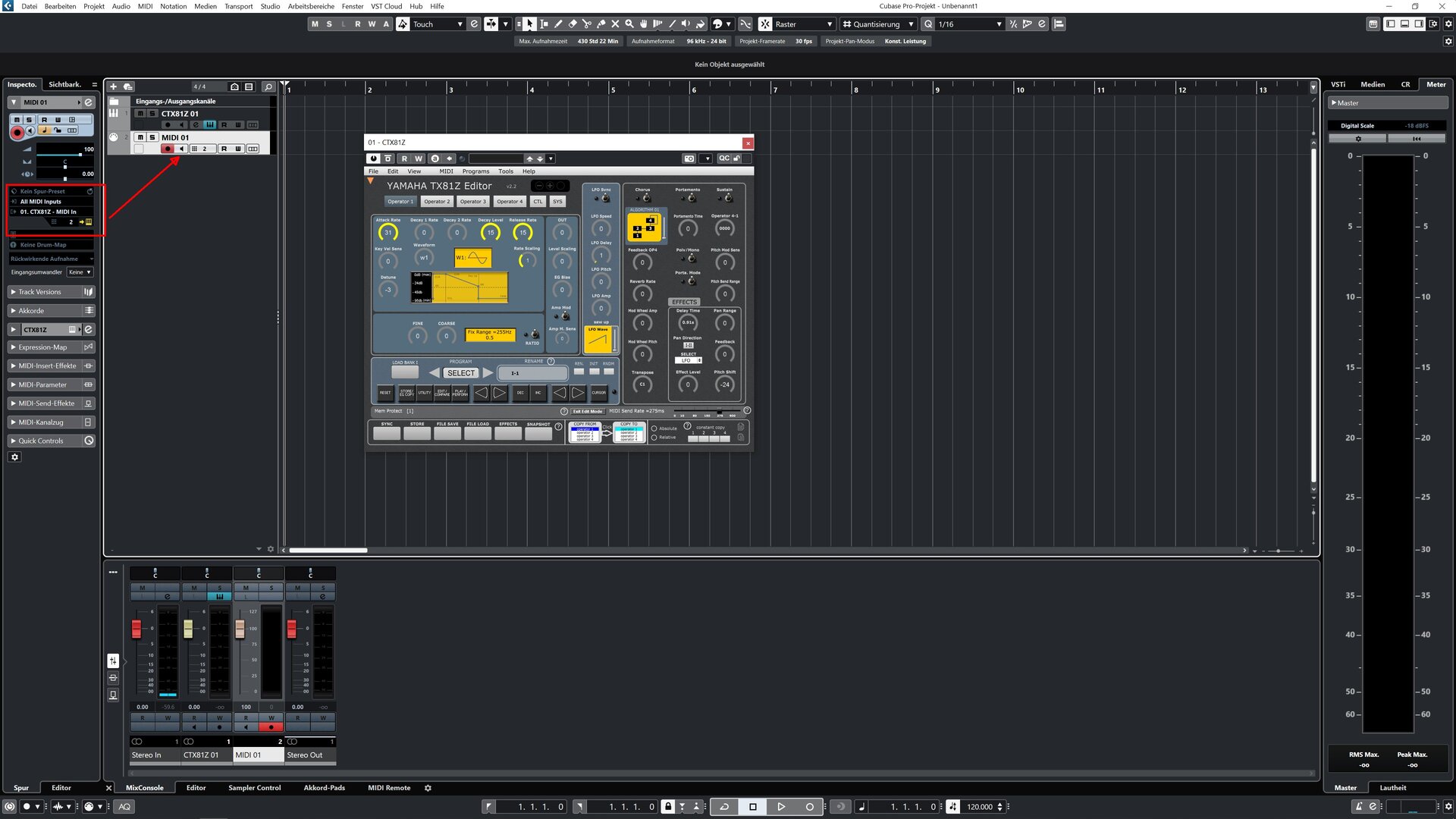The width and height of the screenshot is (1456, 819).
Task: Click the Operator 2 button
Action: [x=437, y=202]
